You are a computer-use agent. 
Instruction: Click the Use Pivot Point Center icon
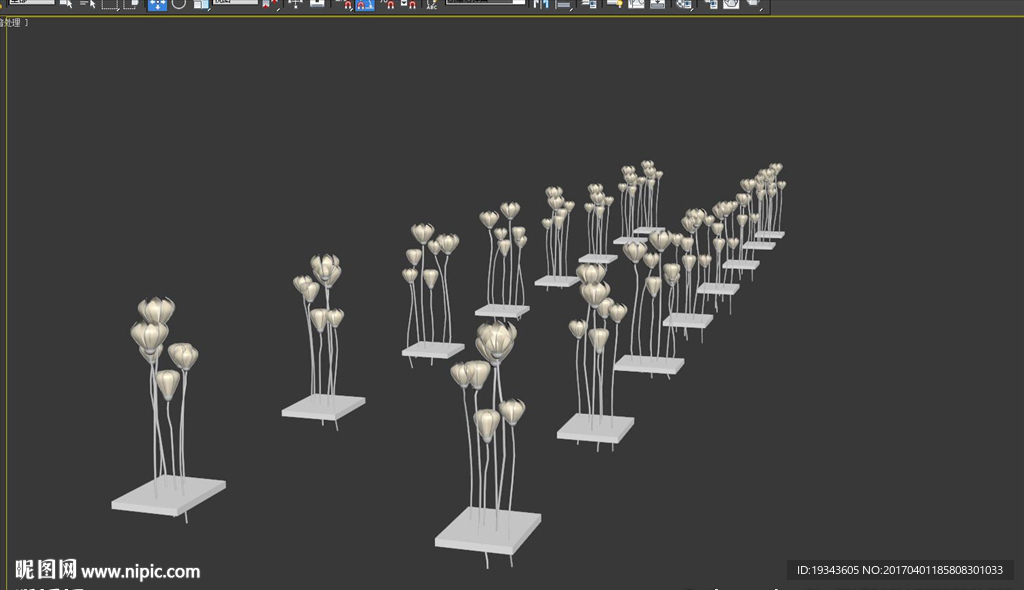270,4
